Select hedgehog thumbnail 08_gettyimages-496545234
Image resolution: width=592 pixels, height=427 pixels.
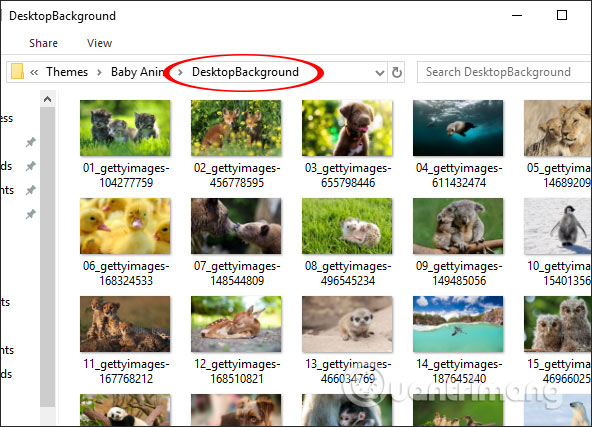347,226
